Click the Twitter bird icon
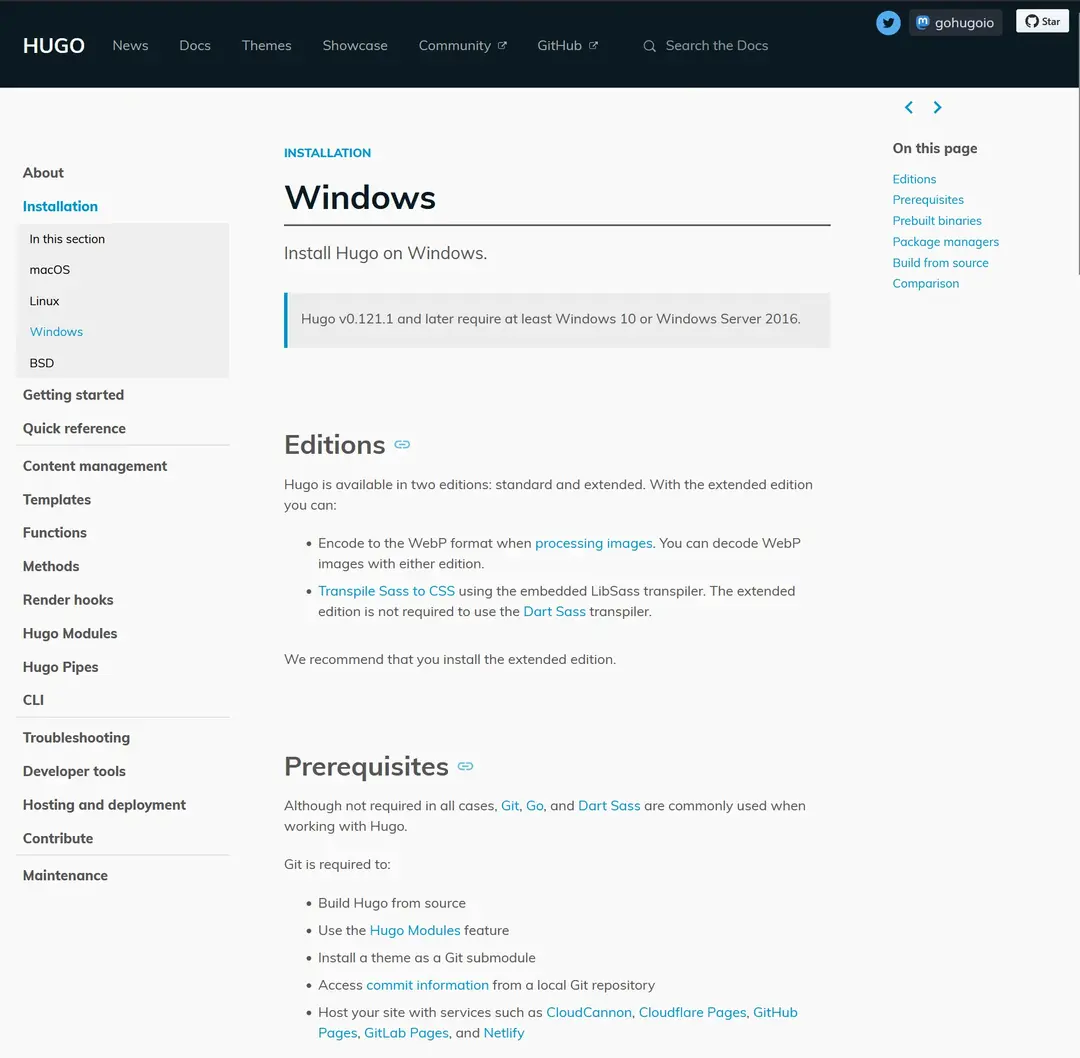The height and width of the screenshot is (1058, 1080). click(888, 23)
